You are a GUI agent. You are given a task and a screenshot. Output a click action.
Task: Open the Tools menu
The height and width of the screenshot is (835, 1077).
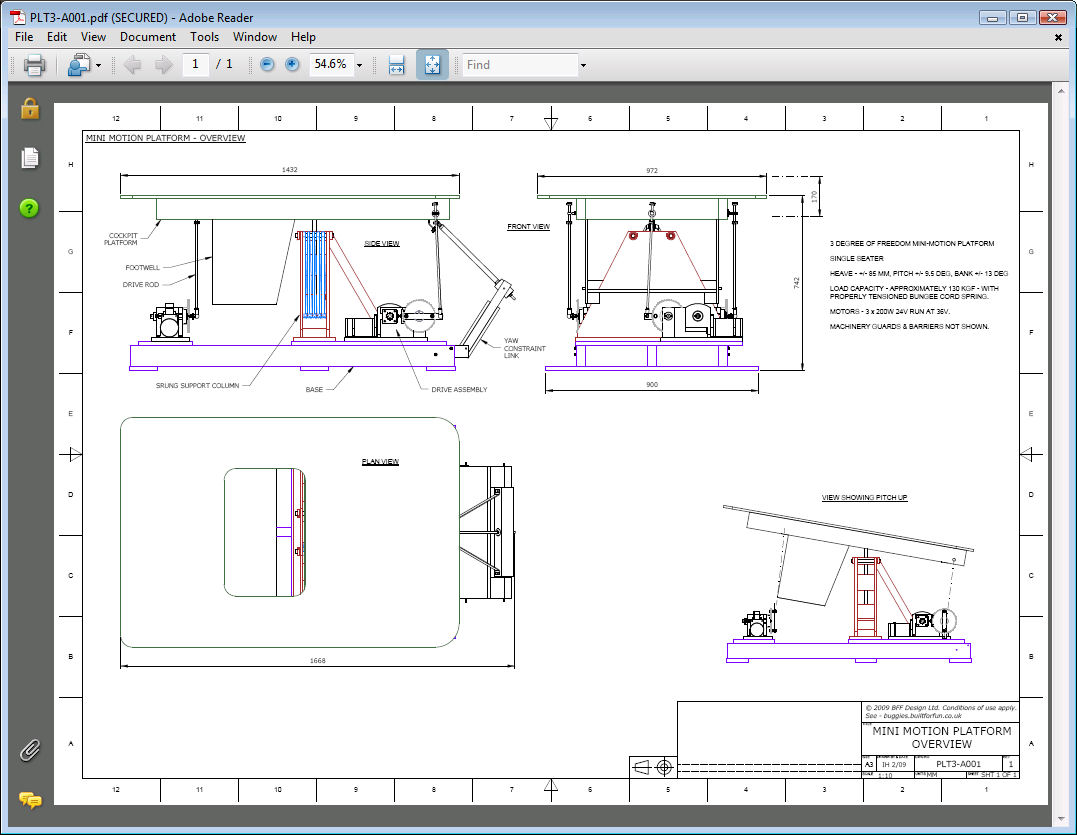click(204, 37)
